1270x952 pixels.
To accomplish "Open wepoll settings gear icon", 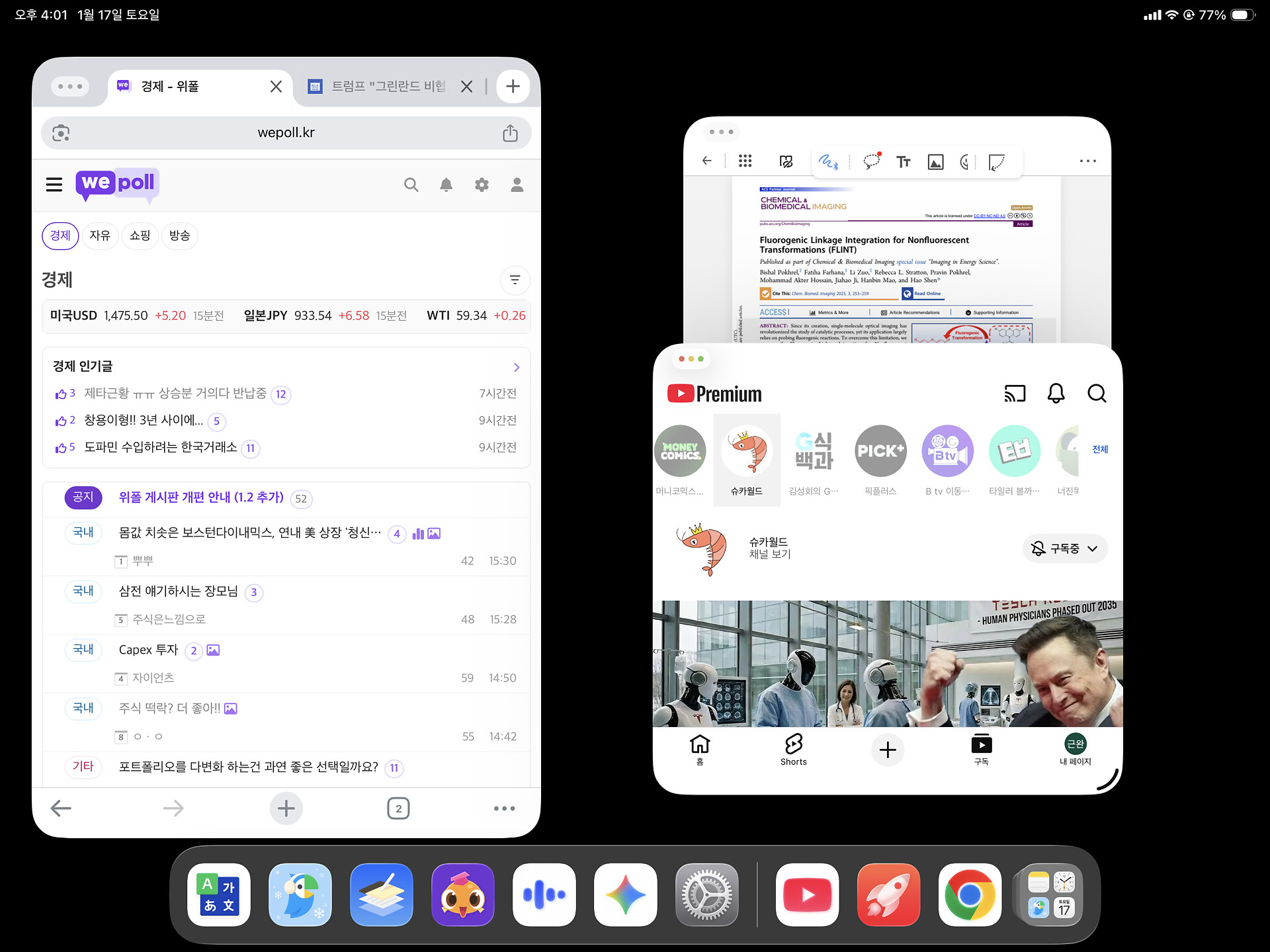I will coord(482,185).
